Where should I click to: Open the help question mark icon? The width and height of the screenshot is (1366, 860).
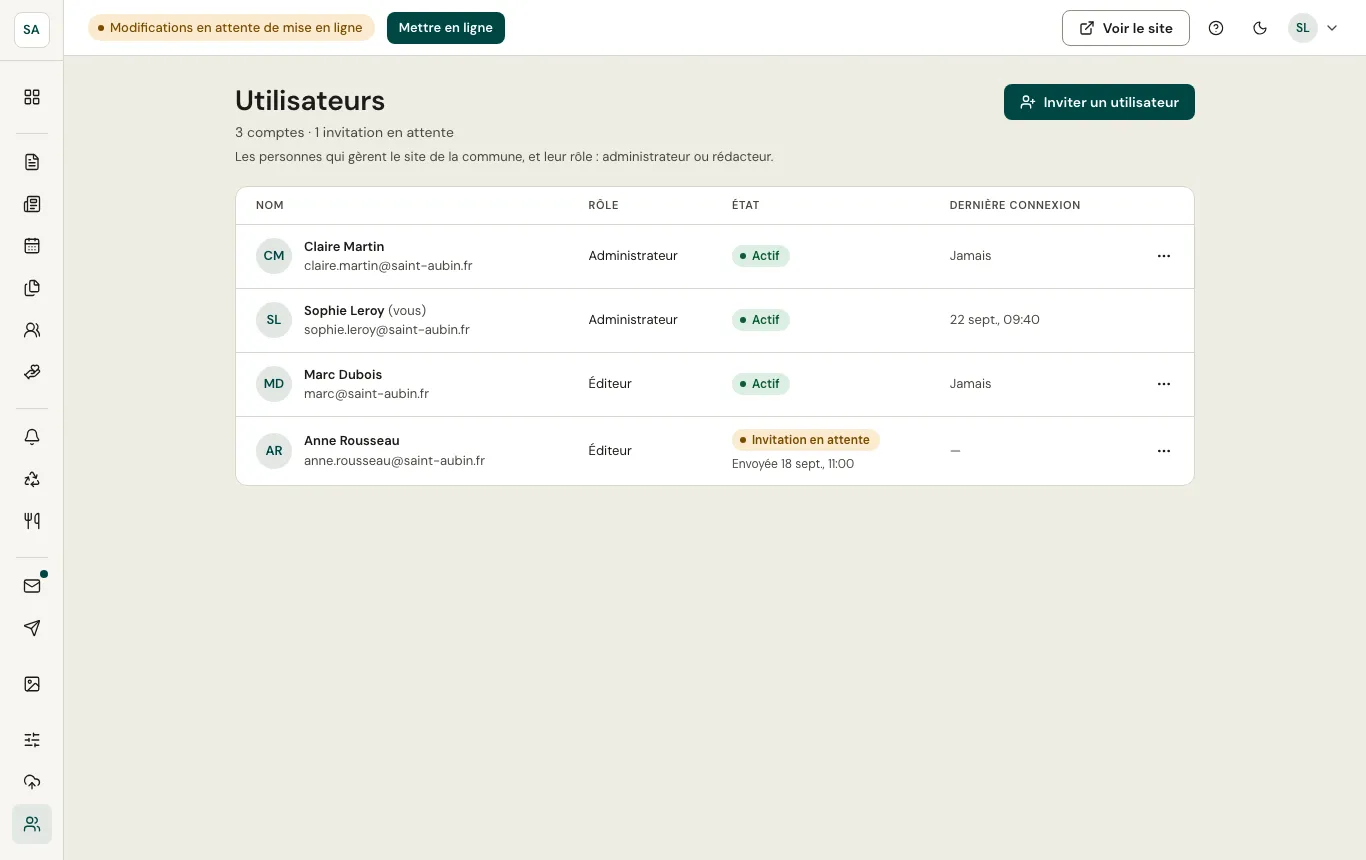pos(1216,28)
